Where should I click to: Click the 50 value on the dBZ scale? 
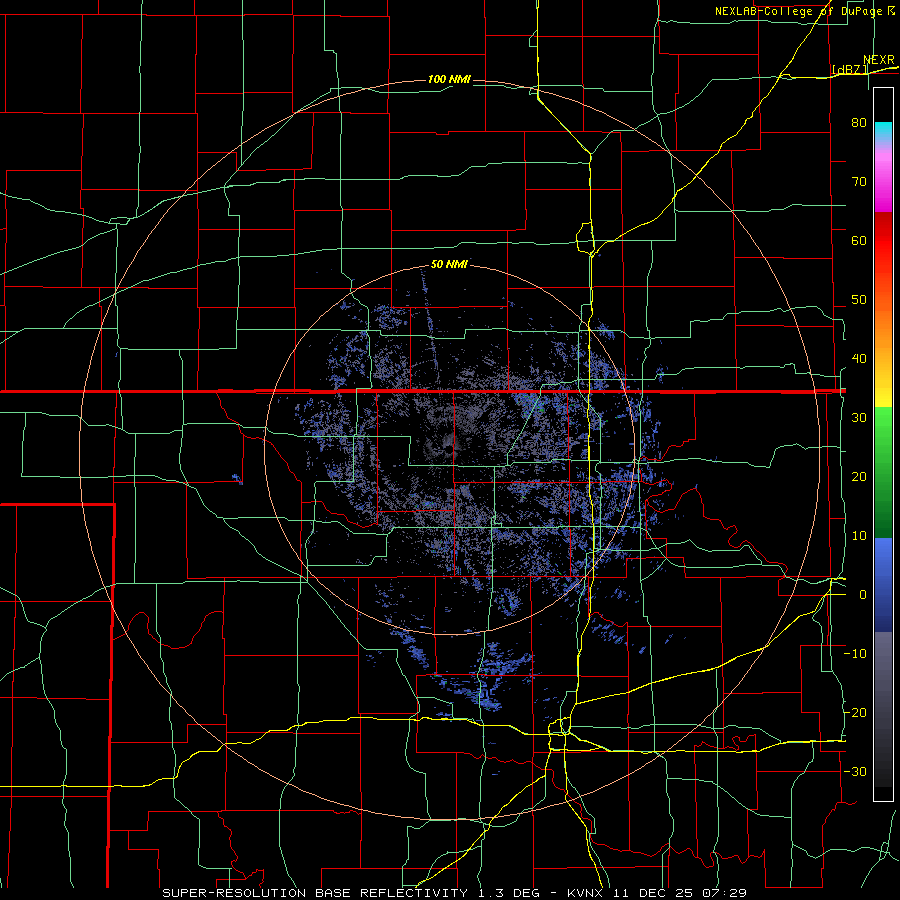point(859,300)
